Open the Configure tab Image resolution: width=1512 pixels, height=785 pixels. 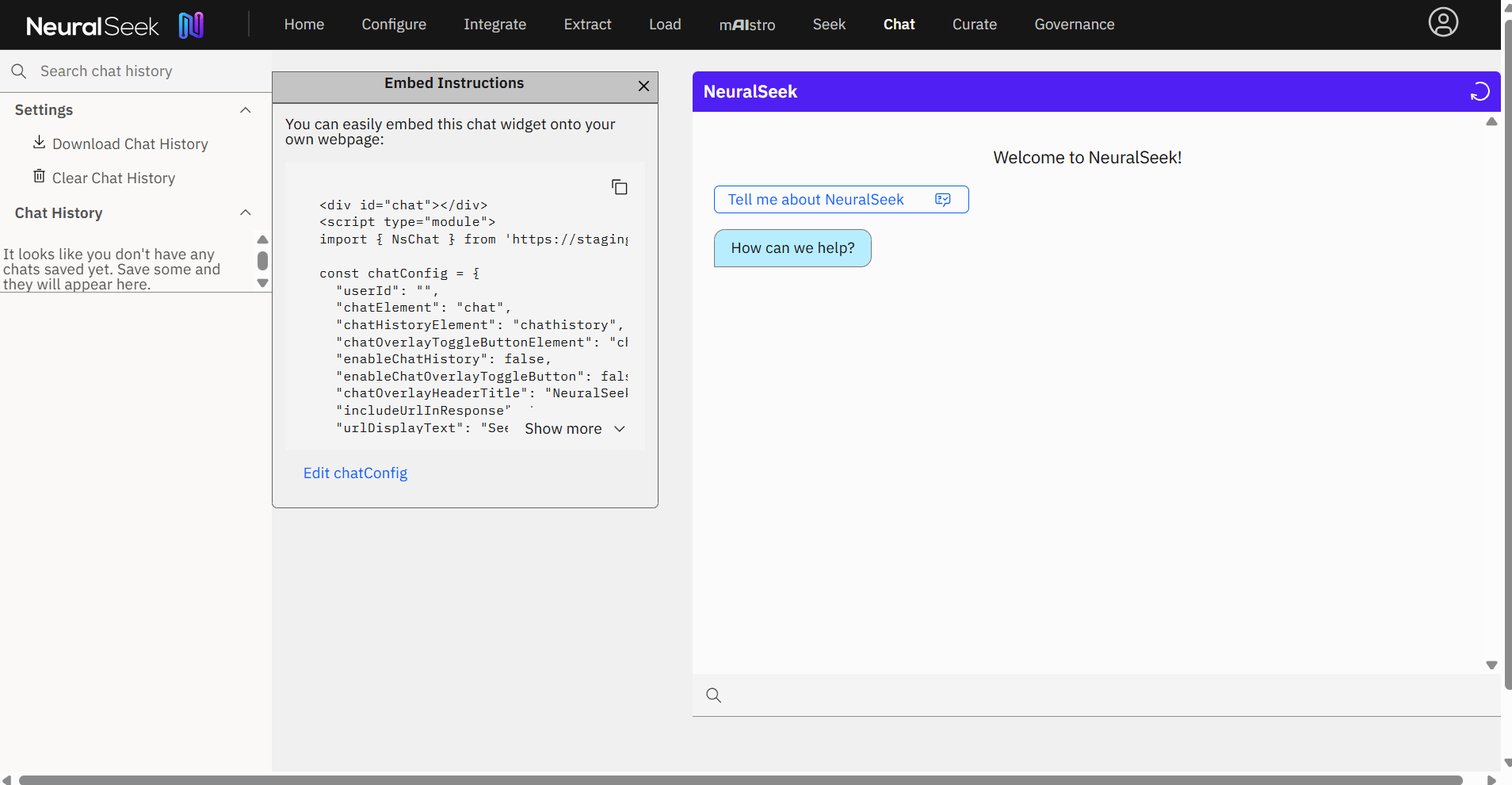pos(394,25)
